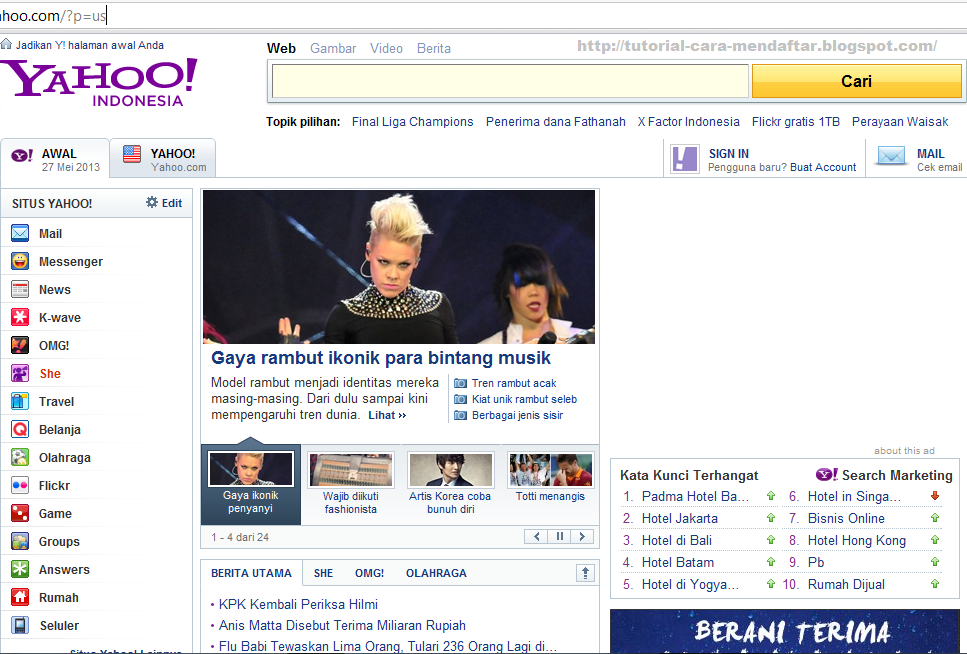967x654 pixels.
Task: Open Hotel Jakarta trending keyword
Action: pyautogui.click(x=680, y=518)
